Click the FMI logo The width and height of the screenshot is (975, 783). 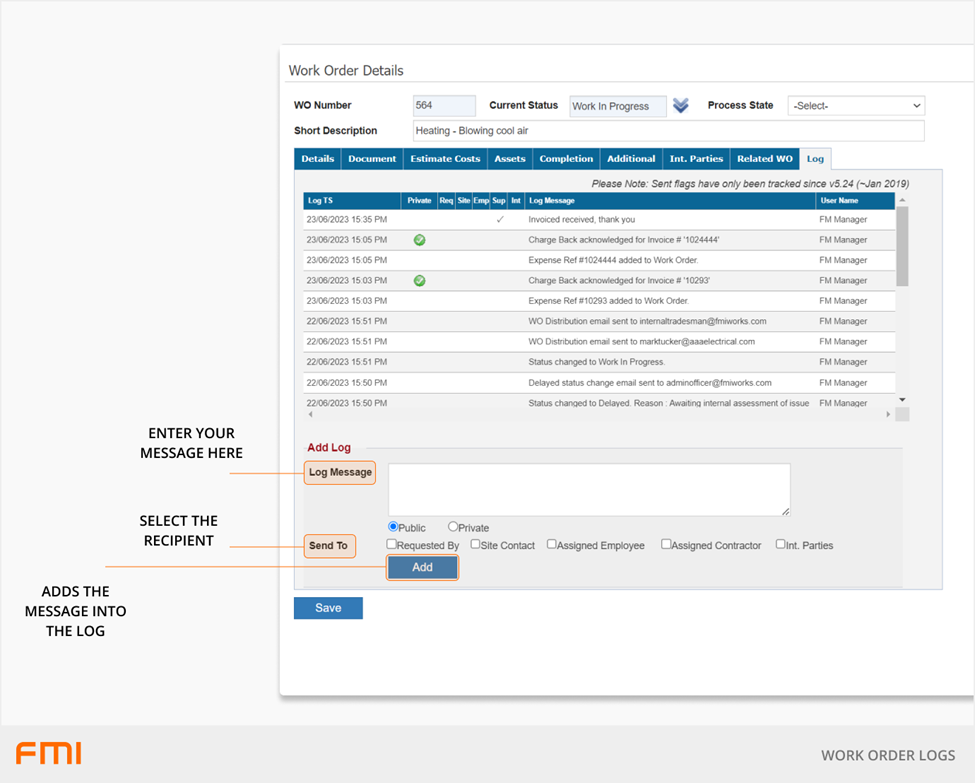(x=48, y=754)
